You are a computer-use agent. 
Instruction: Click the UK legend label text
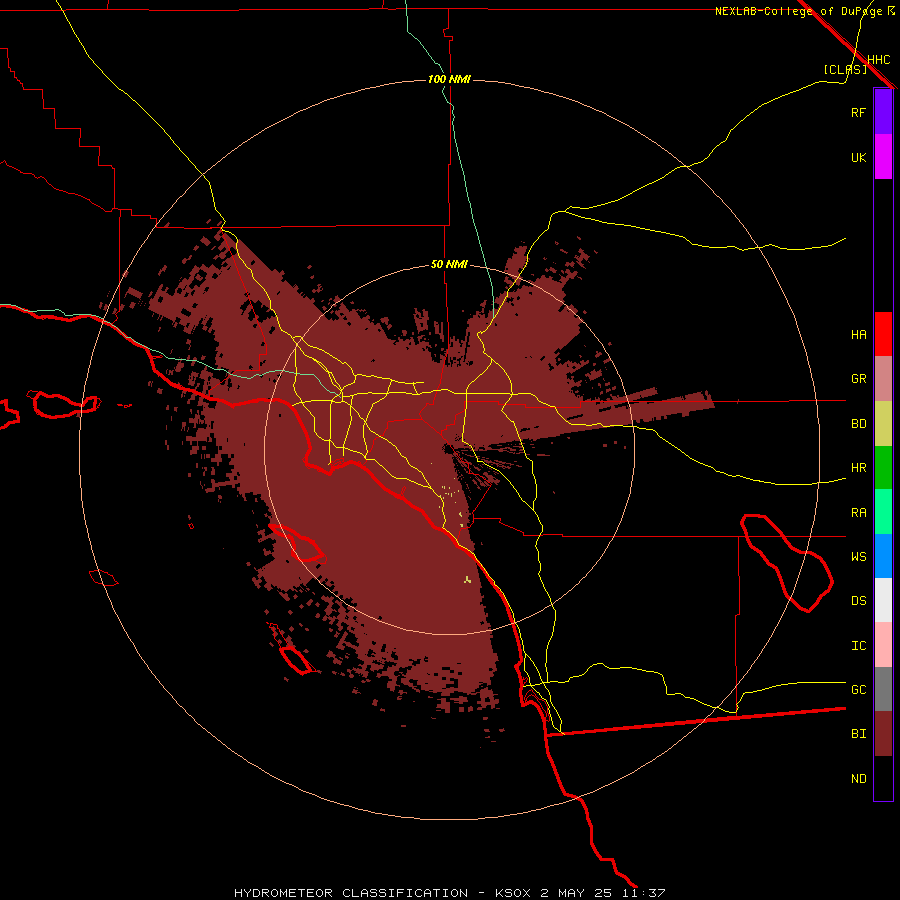pyautogui.click(x=858, y=157)
